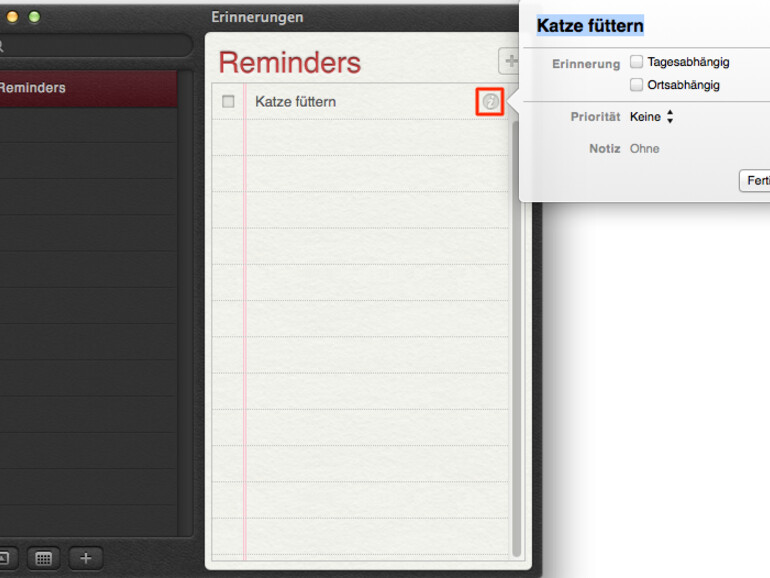
Task: Click the green zoom window button
Action: point(34,17)
